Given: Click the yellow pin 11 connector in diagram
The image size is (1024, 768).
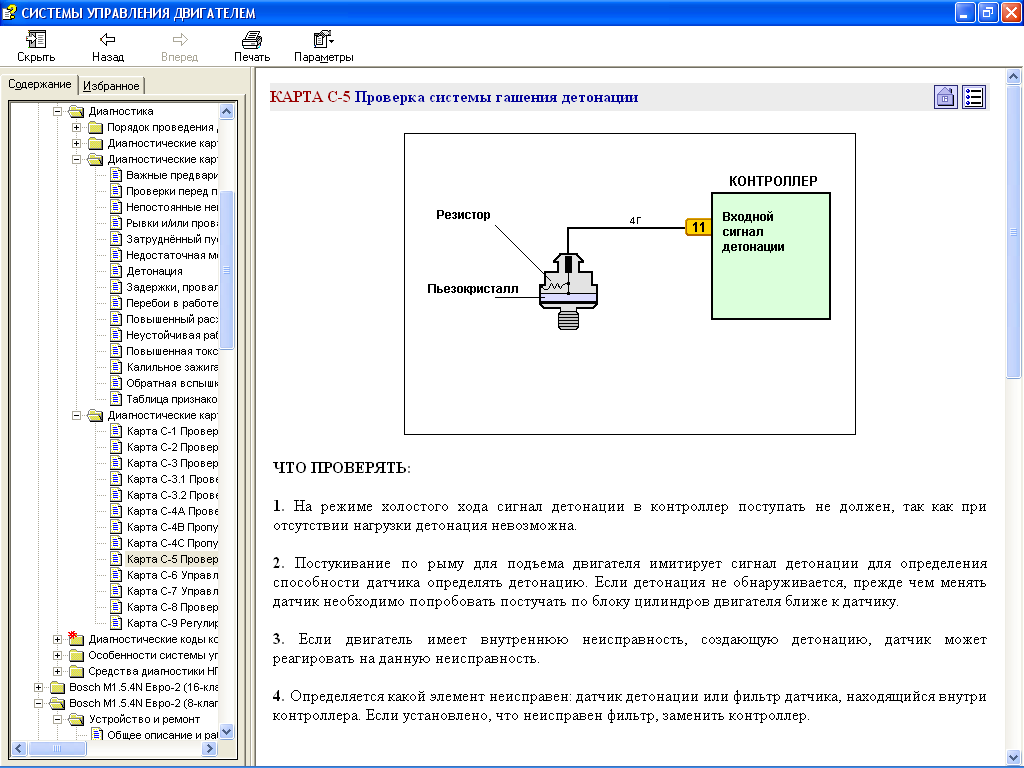Looking at the screenshot, I should pyautogui.click(x=698, y=227).
